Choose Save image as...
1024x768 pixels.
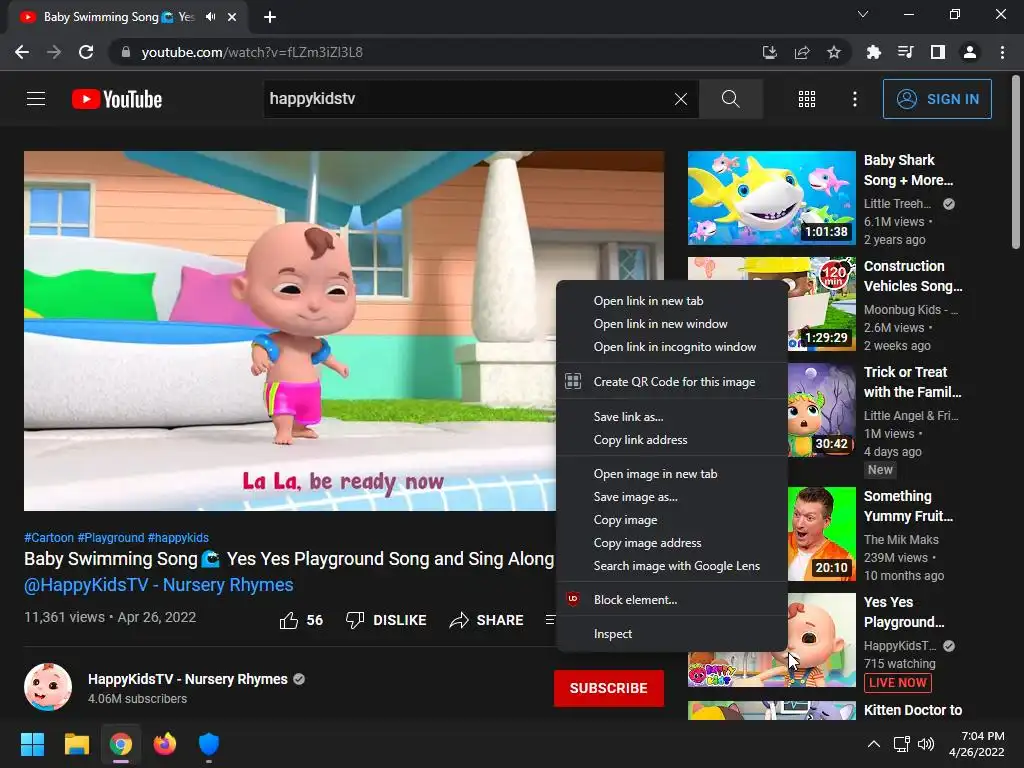click(x=672, y=497)
